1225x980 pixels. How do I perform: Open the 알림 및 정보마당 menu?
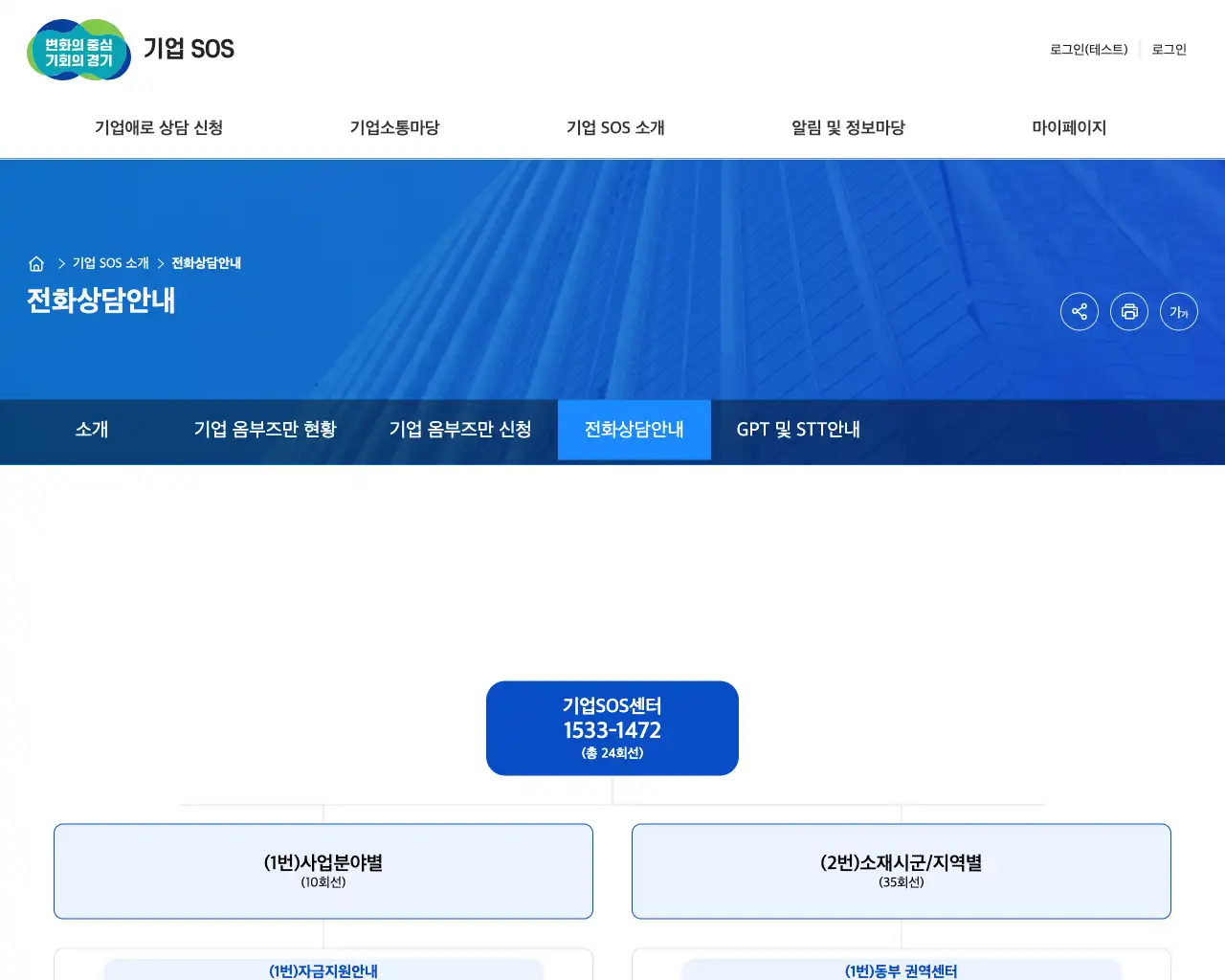(846, 127)
